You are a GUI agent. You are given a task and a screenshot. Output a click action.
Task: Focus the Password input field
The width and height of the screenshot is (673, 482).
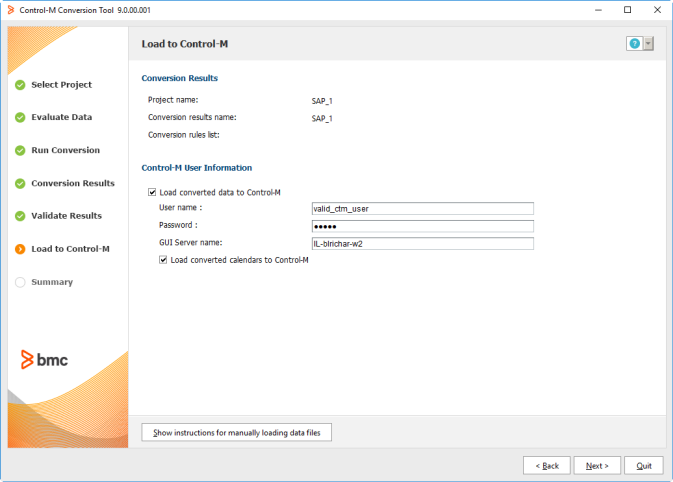[x=423, y=226]
